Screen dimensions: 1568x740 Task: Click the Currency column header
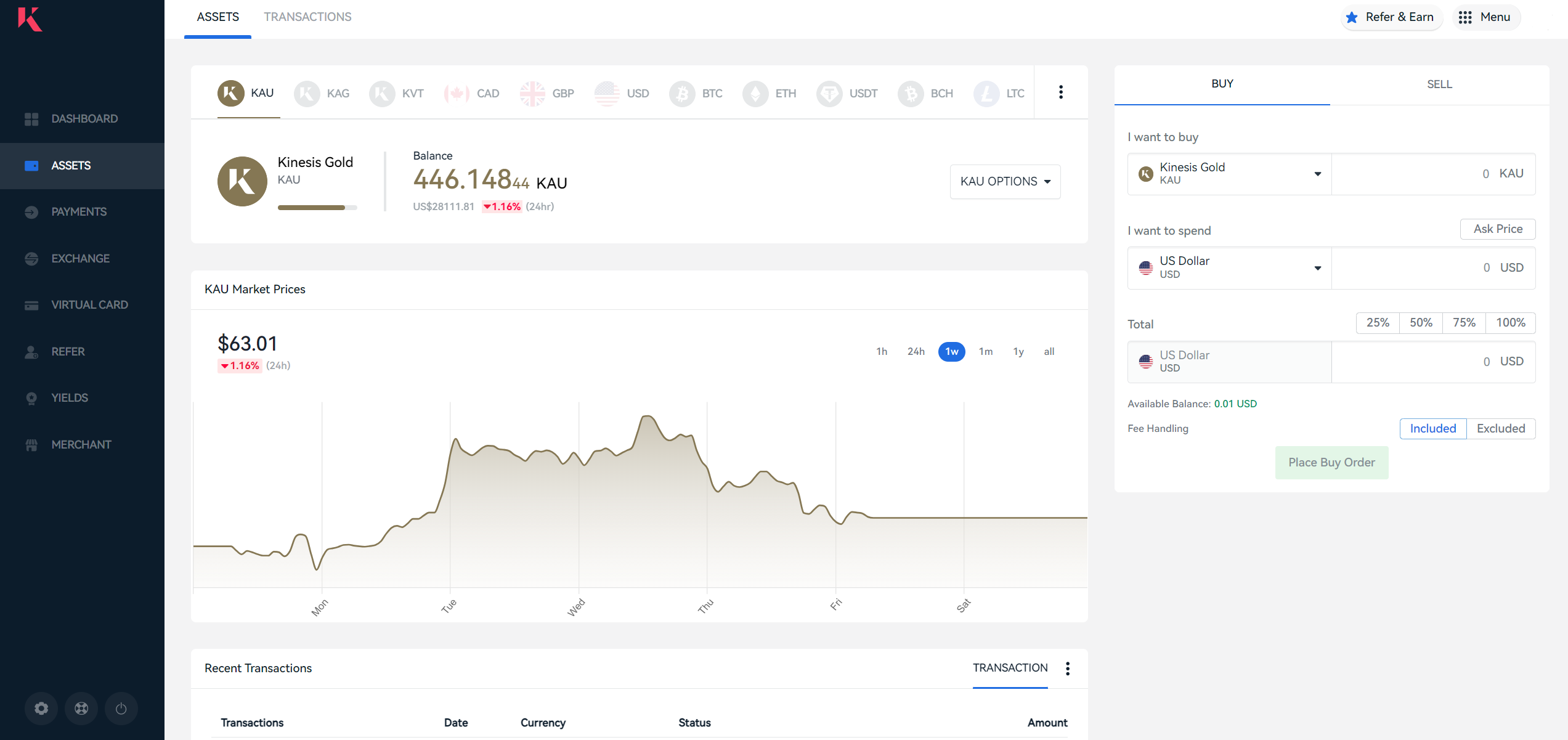543,723
